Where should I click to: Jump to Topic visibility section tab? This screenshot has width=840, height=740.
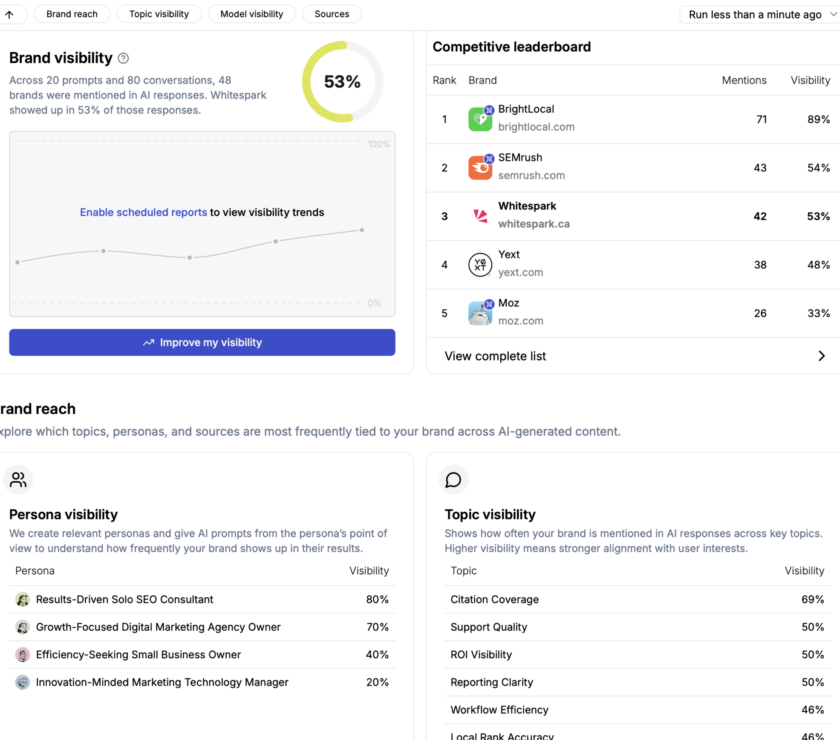point(159,14)
